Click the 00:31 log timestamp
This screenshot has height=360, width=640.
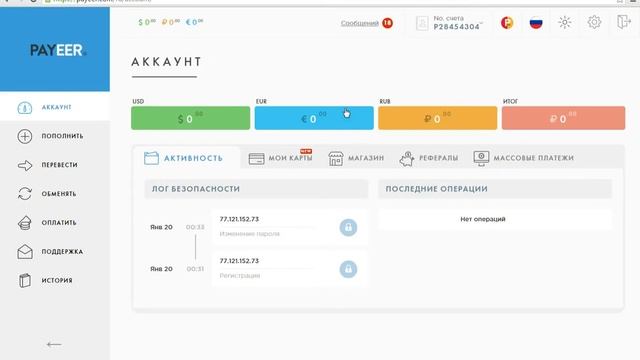pyautogui.click(x=195, y=269)
